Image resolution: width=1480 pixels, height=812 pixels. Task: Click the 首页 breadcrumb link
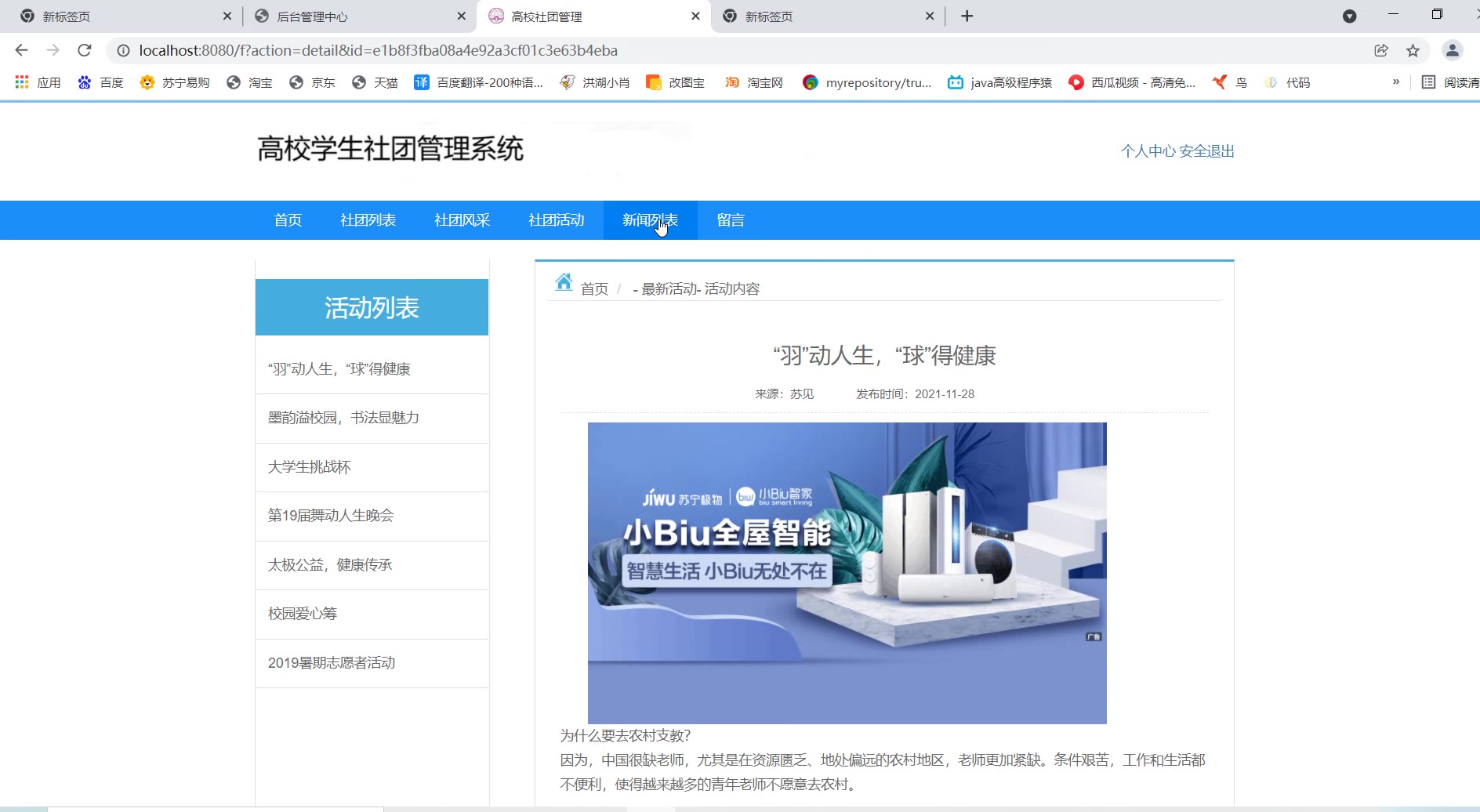[594, 289]
